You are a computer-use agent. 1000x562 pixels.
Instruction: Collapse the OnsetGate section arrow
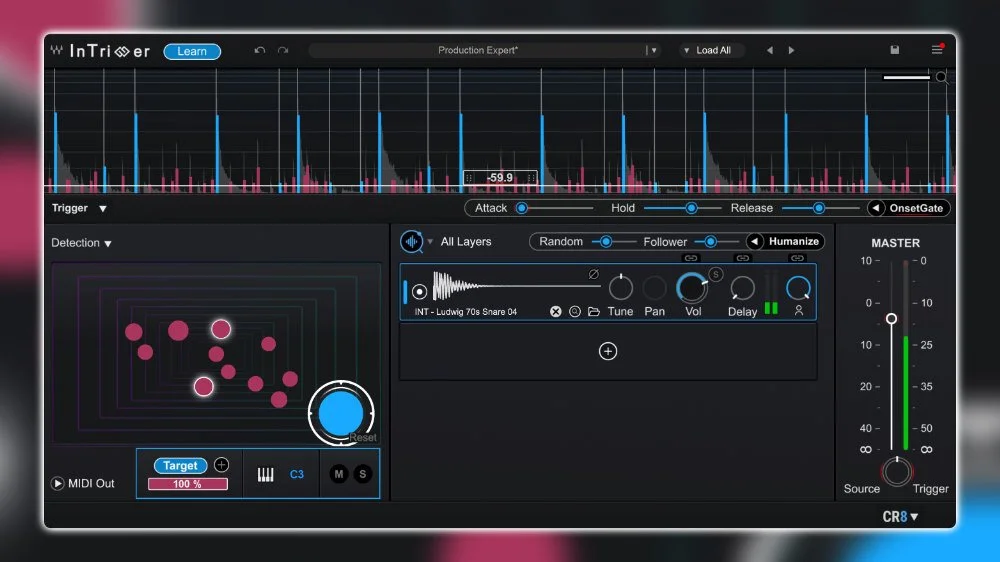point(876,208)
